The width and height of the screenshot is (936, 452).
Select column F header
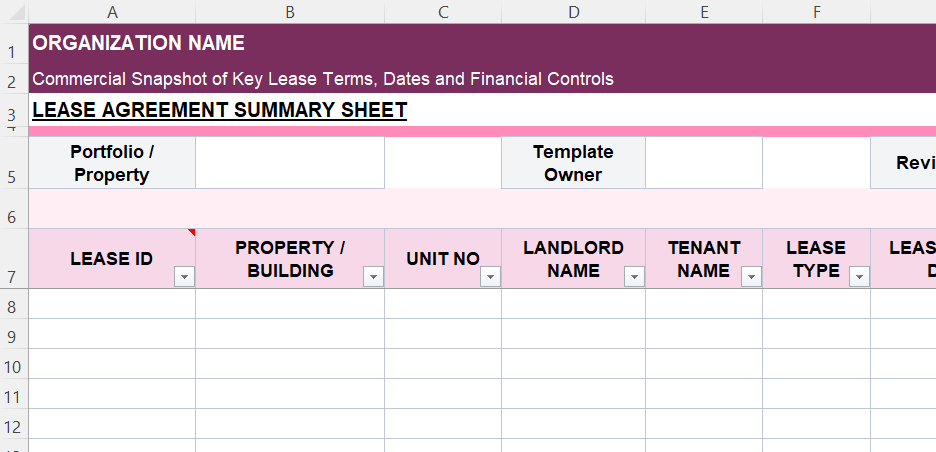click(x=816, y=12)
